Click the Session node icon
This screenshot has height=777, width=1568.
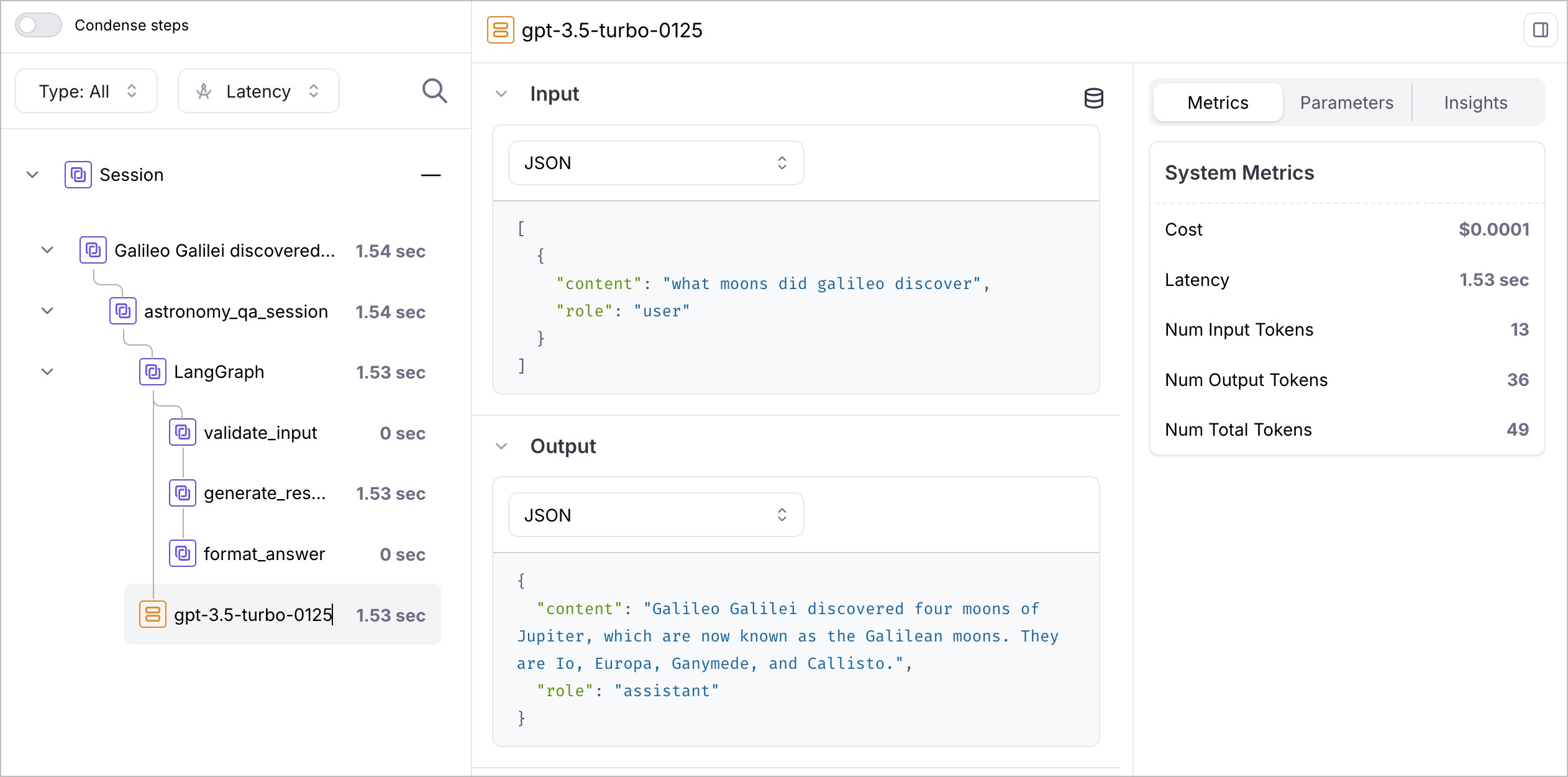point(78,175)
